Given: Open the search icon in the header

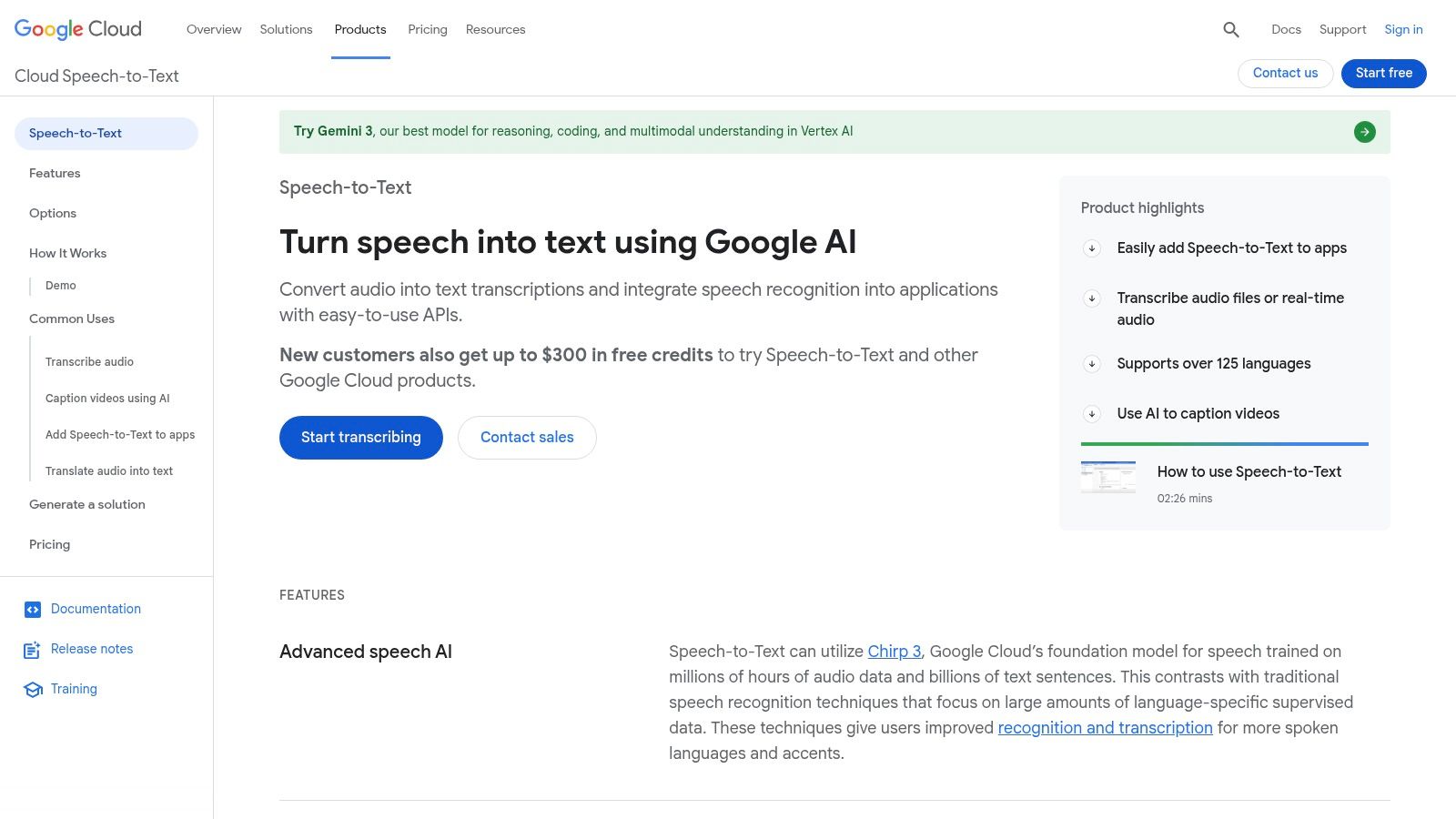Looking at the screenshot, I should tap(1230, 29).
